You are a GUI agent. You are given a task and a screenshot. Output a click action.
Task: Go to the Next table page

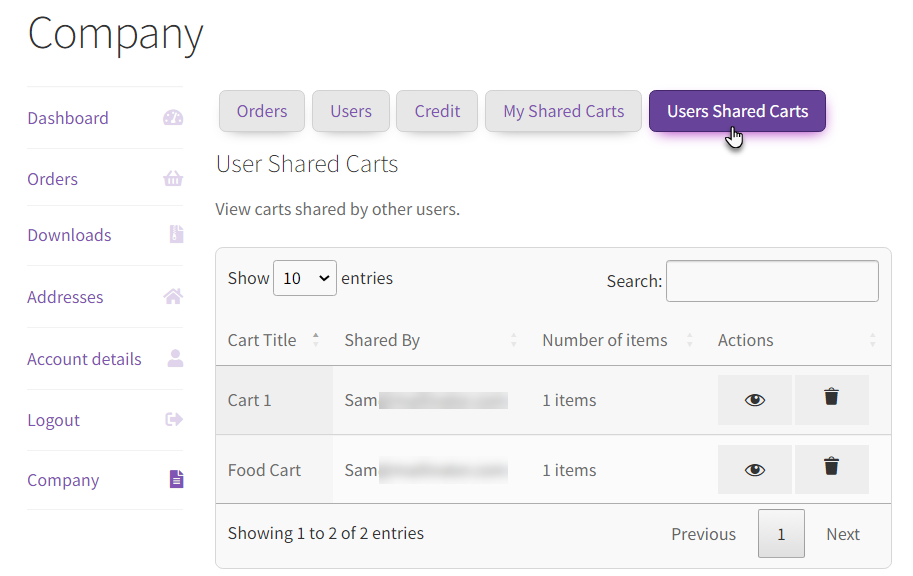(843, 533)
